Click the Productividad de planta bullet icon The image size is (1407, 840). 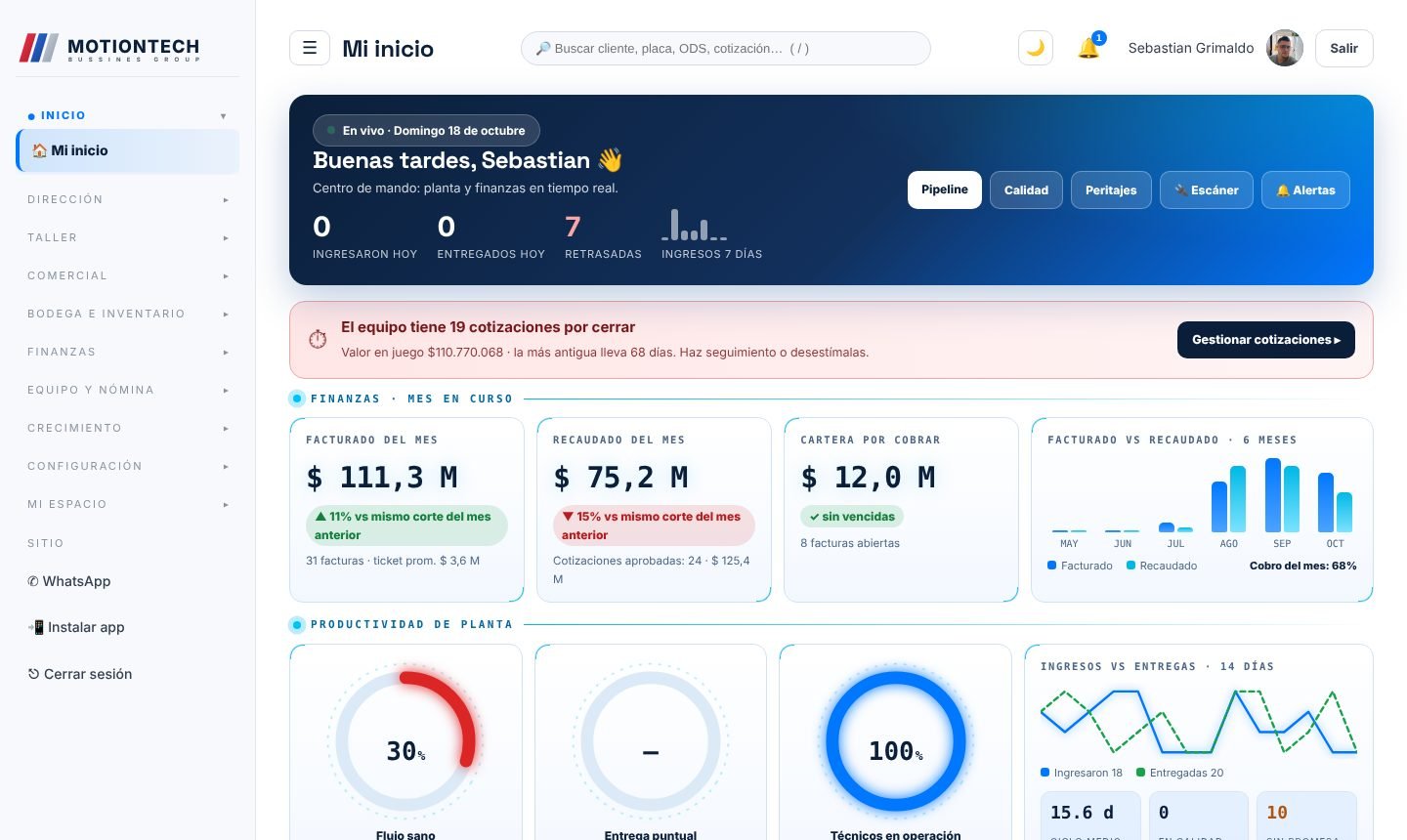coord(297,624)
